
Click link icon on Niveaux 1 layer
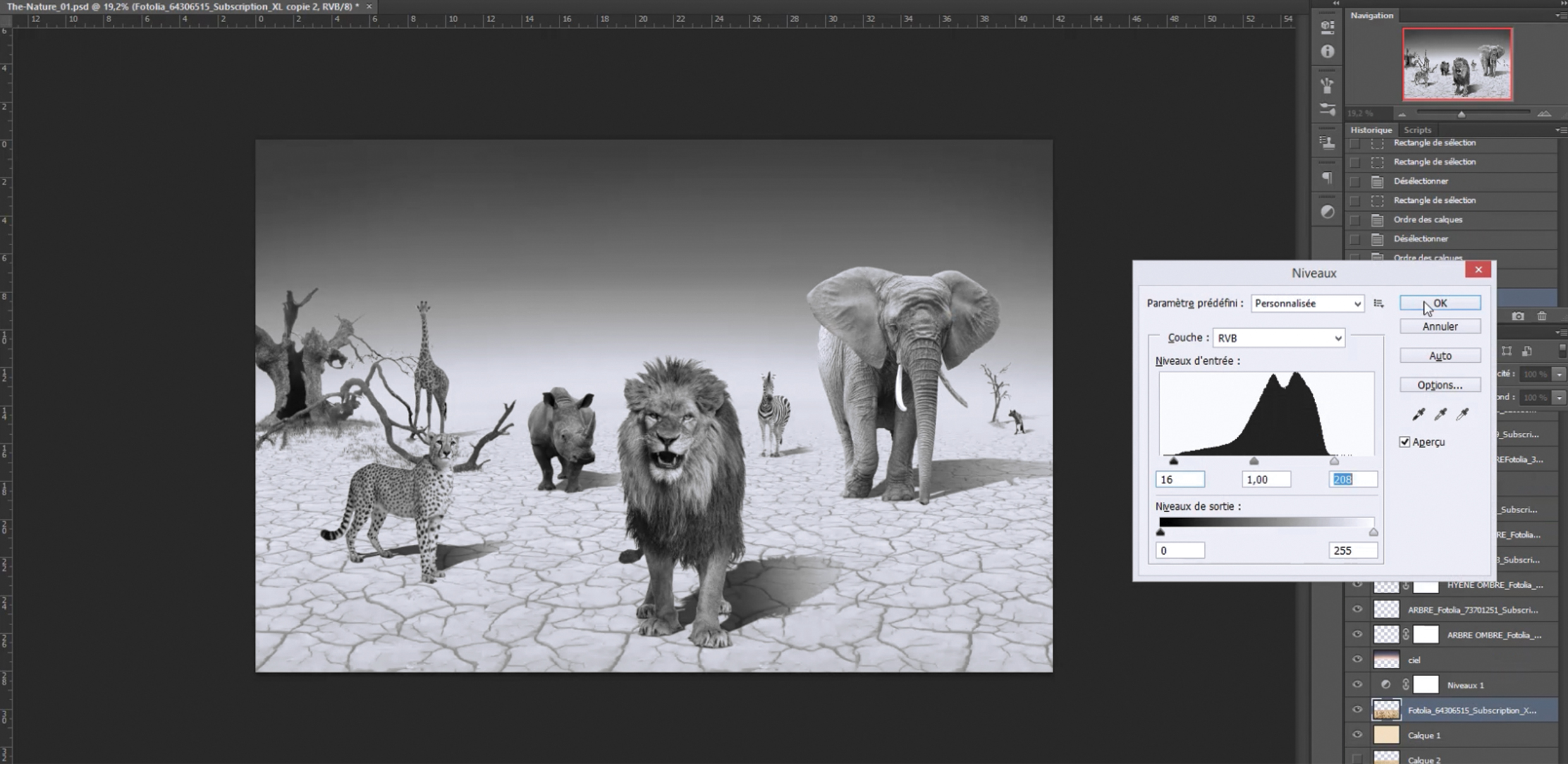click(1406, 684)
